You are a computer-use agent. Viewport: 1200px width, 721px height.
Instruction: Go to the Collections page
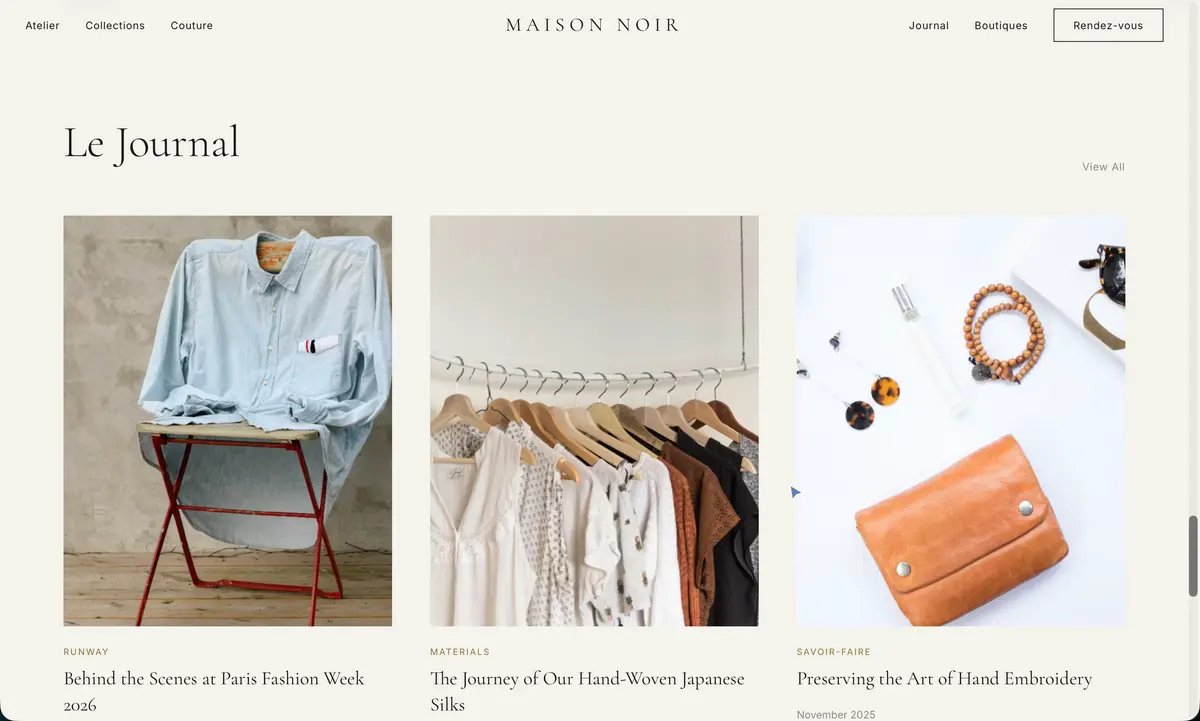pos(115,25)
